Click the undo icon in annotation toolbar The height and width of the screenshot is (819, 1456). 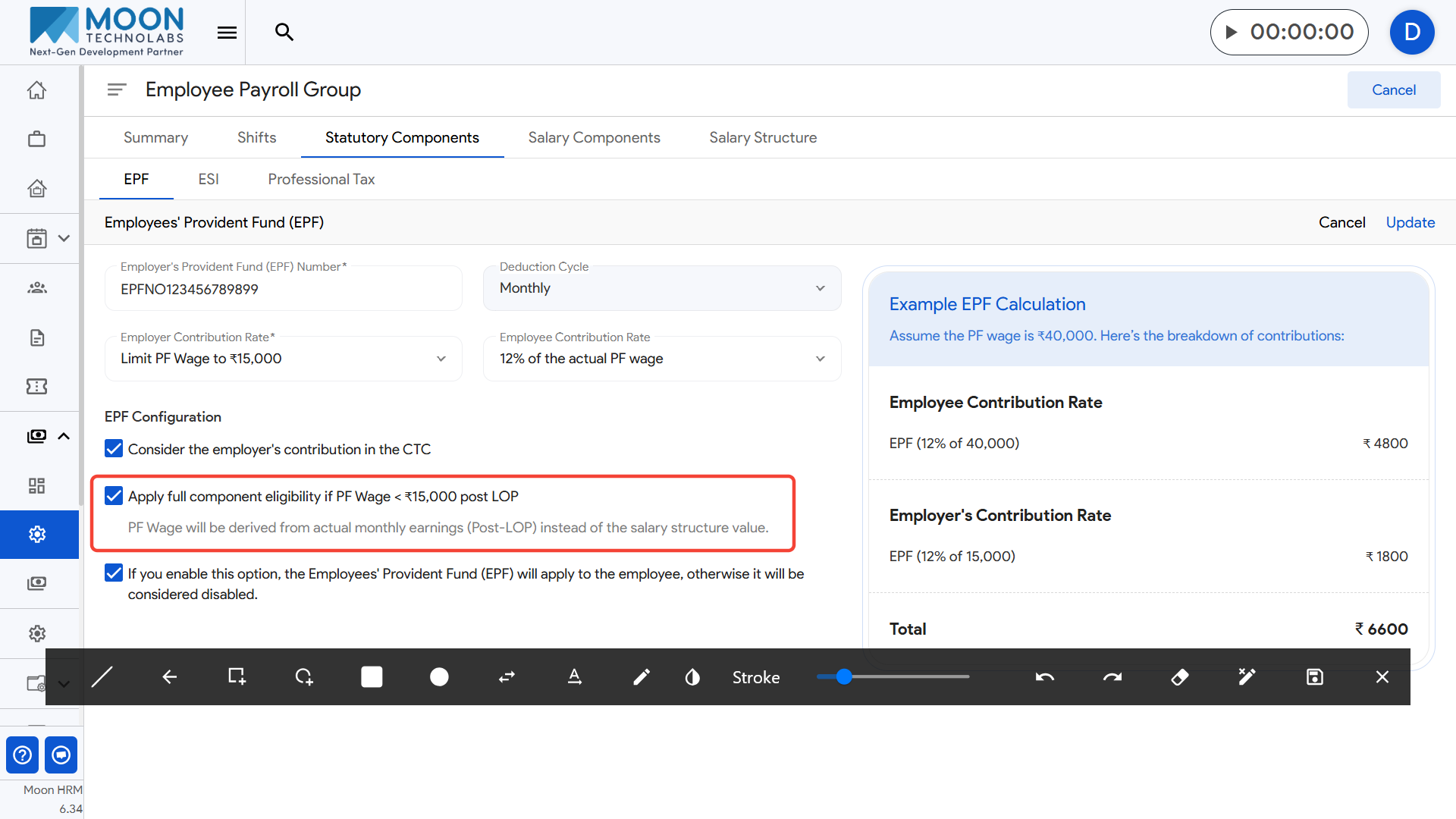tap(1044, 677)
